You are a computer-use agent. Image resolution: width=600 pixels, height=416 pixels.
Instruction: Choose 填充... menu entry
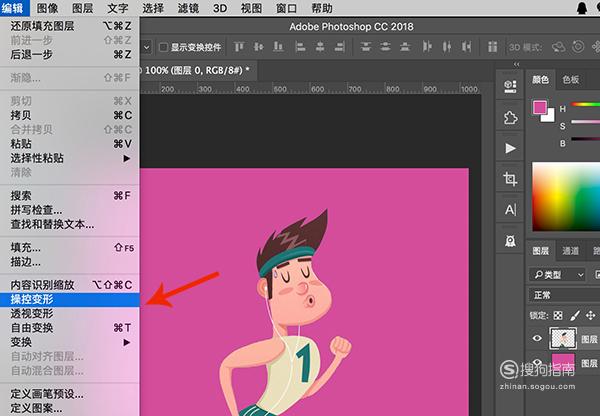[70, 248]
